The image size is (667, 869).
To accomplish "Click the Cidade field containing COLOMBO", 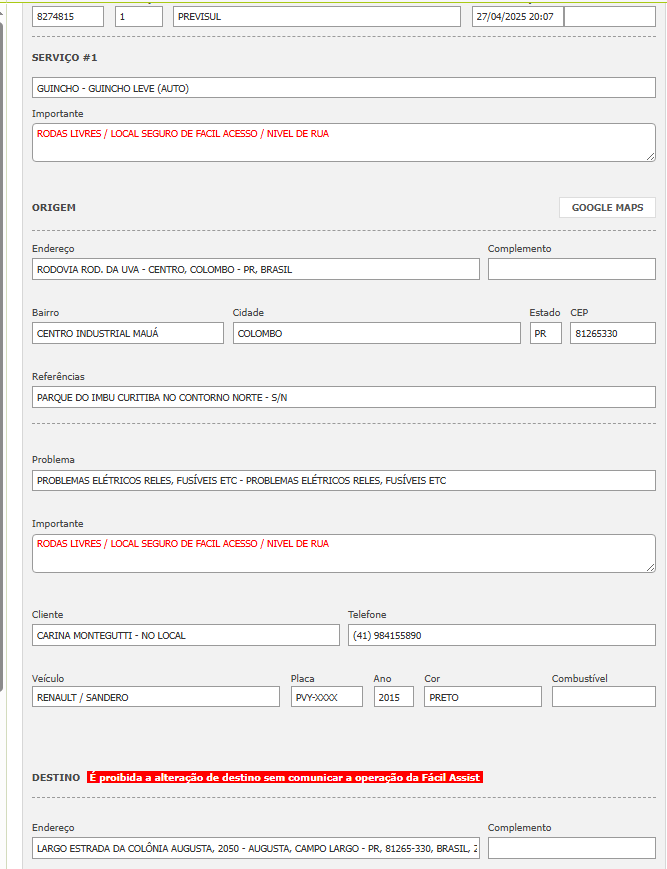I will 378,333.
